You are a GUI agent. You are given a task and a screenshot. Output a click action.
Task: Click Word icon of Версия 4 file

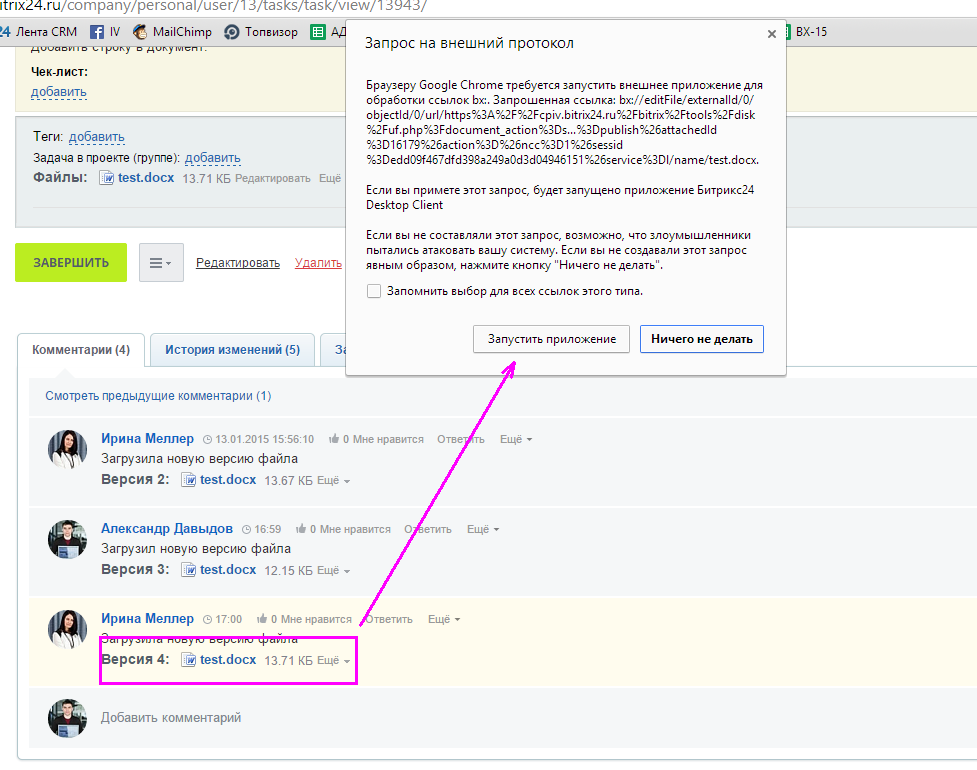pos(188,660)
